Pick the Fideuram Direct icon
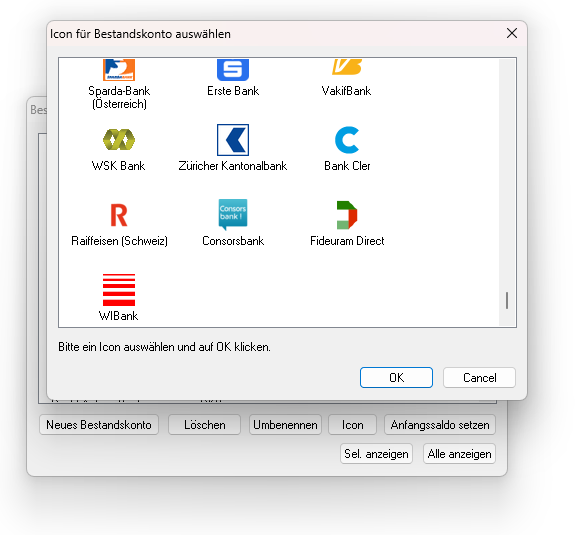 [347, 215]
